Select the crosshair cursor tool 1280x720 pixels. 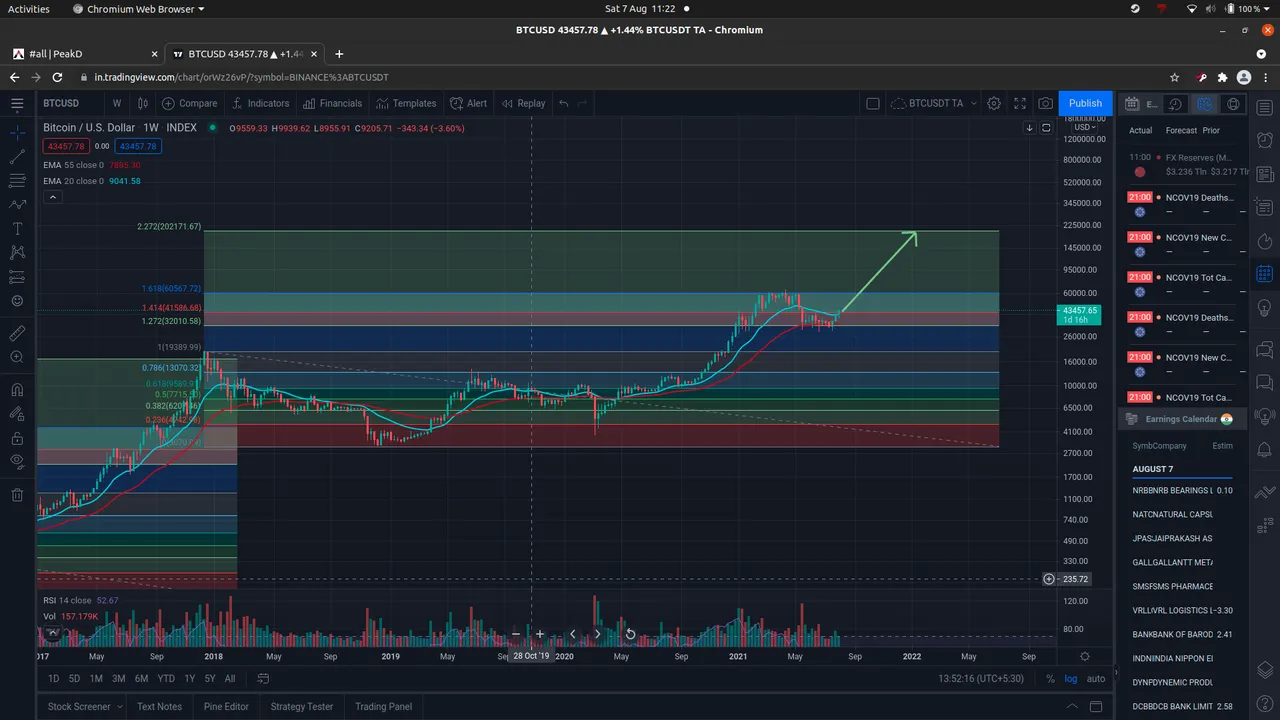[x=17, y=132]
